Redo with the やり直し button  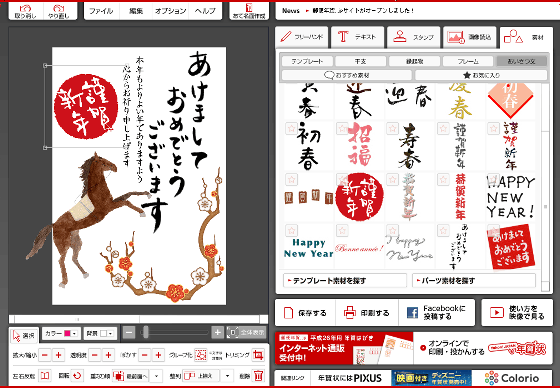click(59, 11)
